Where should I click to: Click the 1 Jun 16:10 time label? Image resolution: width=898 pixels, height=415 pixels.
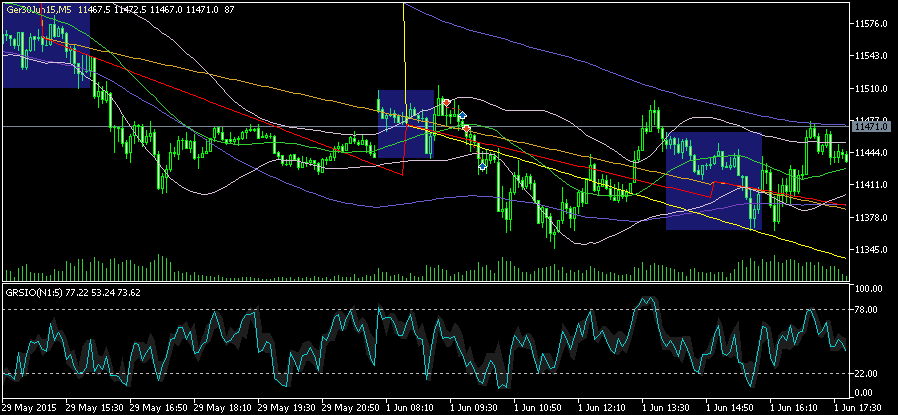coord(796,406)
